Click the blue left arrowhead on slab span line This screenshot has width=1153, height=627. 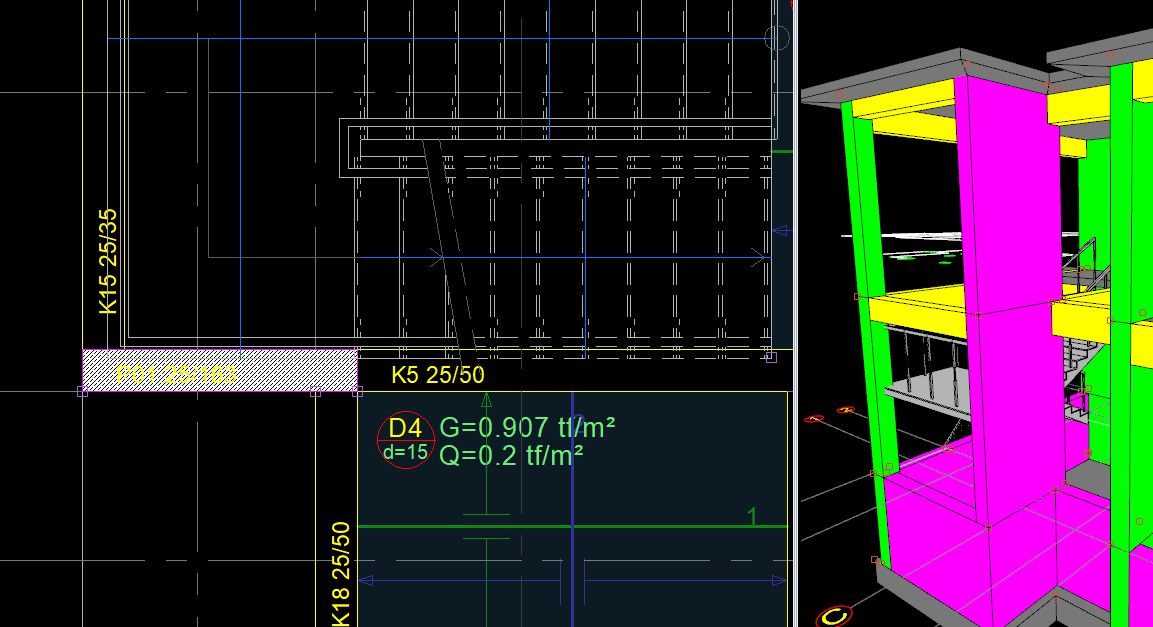(364, 580)
